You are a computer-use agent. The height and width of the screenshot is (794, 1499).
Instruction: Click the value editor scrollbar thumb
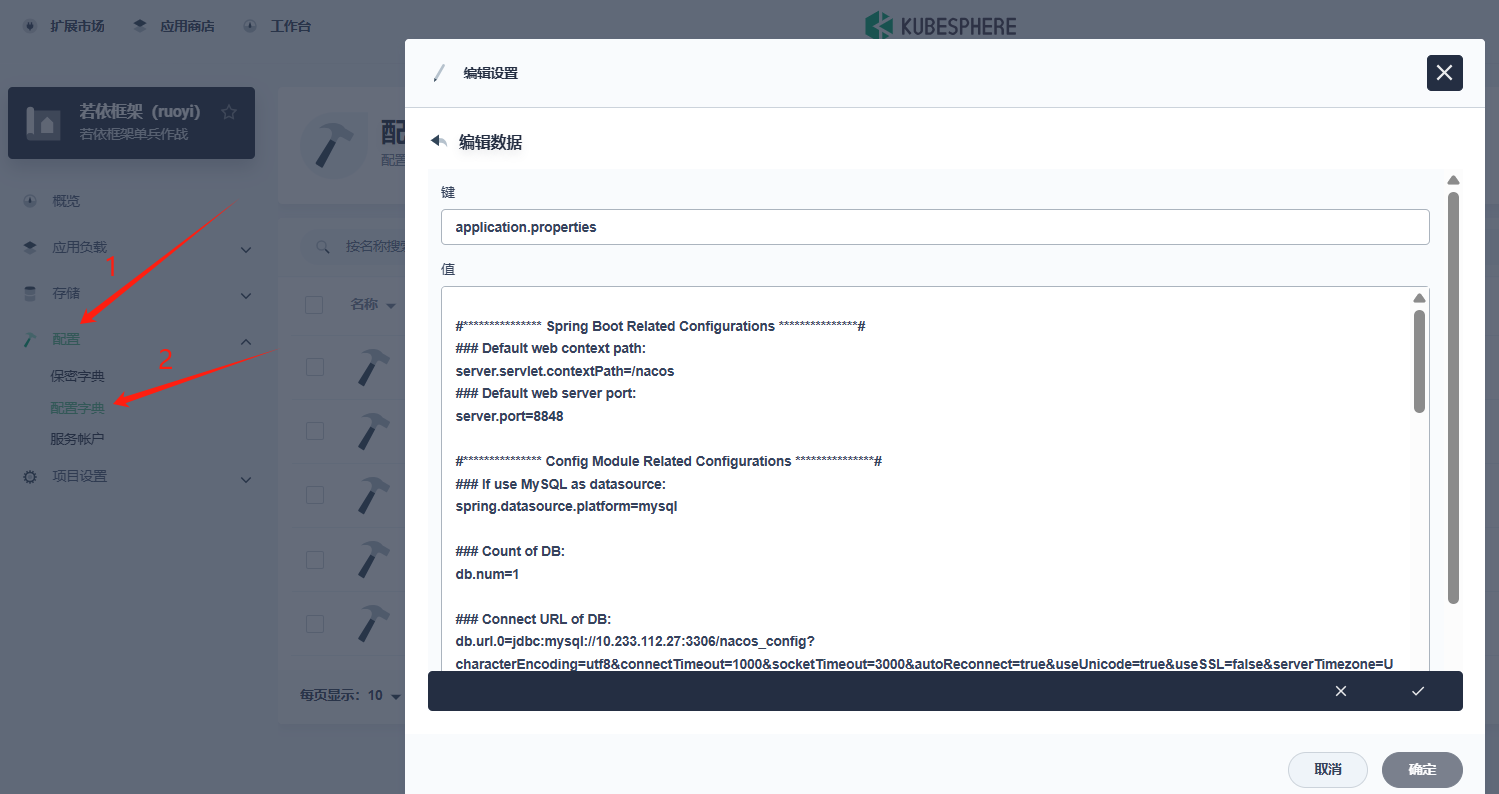point(1419,360)
